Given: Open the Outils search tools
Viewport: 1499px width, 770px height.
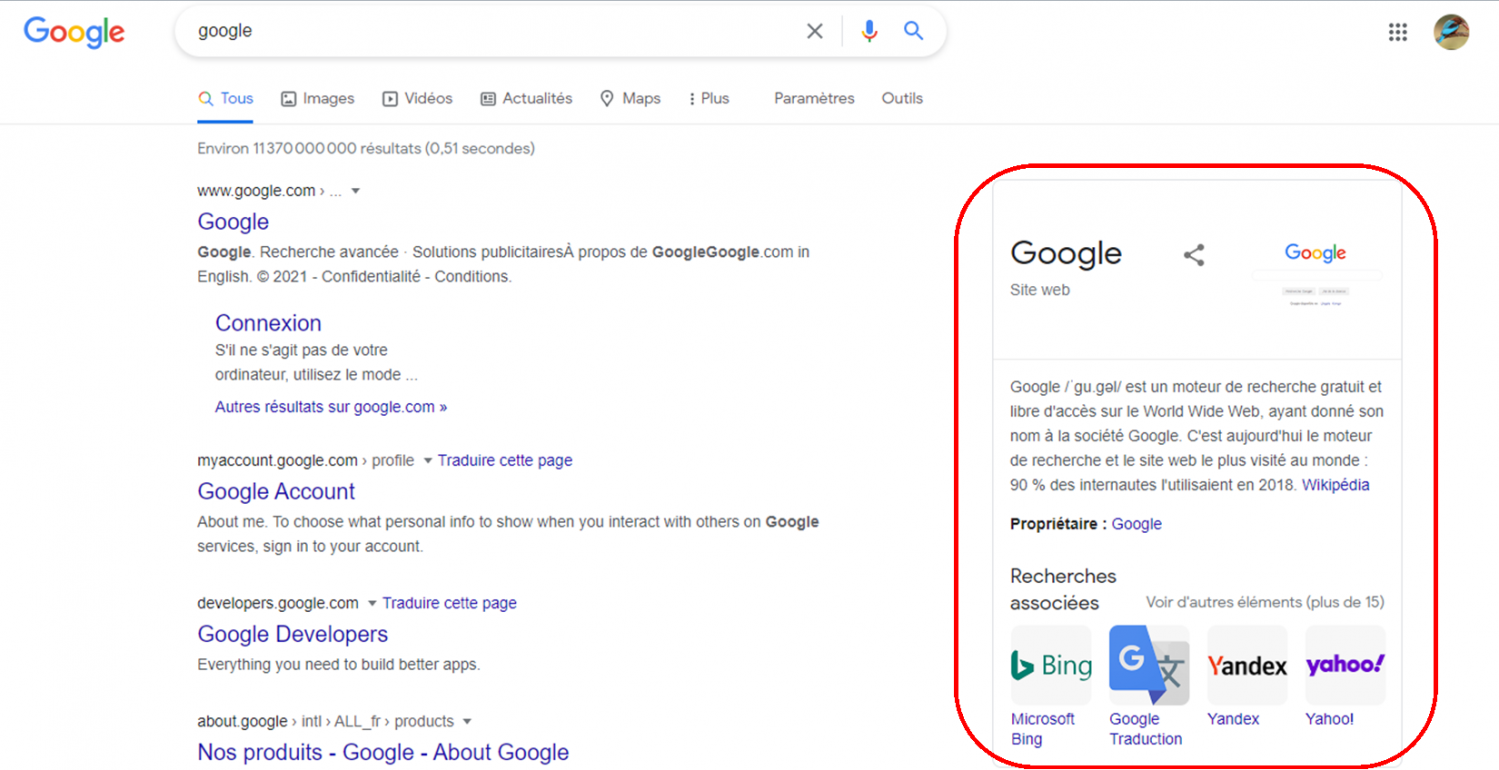Looking at the screenshot, I should (902, 98).
